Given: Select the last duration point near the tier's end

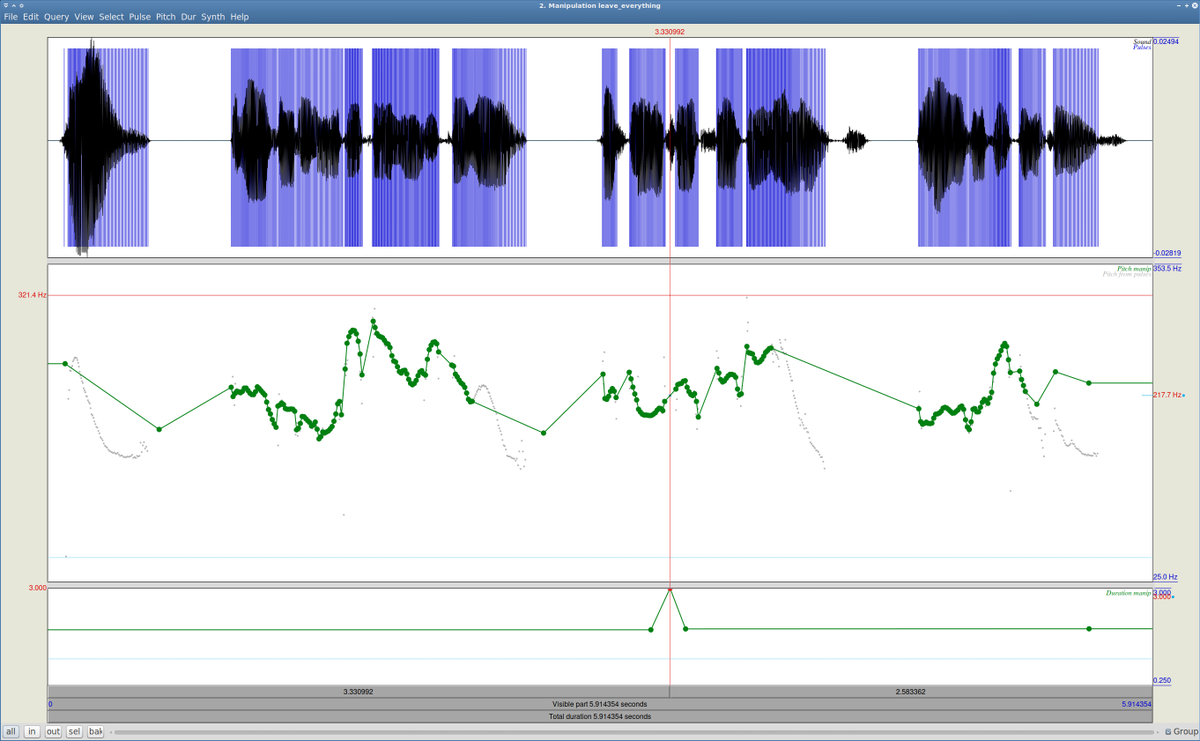Looking at the screenshot, I should (1089, 629).
